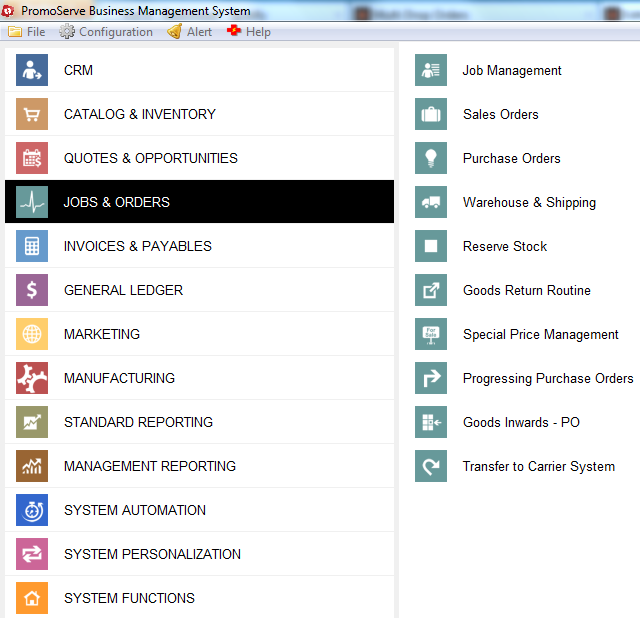This screenshot has height=618, width=640.
Task: Launch Sales Orders text link
Action: pyautogui.click(x=501, y=114)
